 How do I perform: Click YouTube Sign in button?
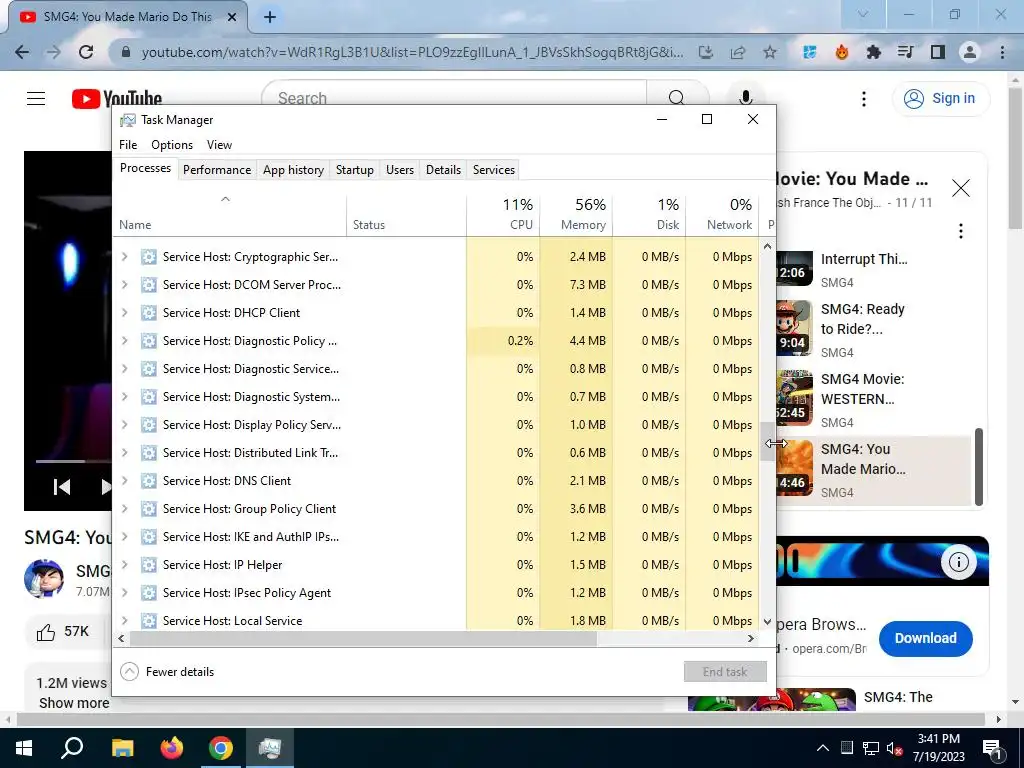pos(940,99)
